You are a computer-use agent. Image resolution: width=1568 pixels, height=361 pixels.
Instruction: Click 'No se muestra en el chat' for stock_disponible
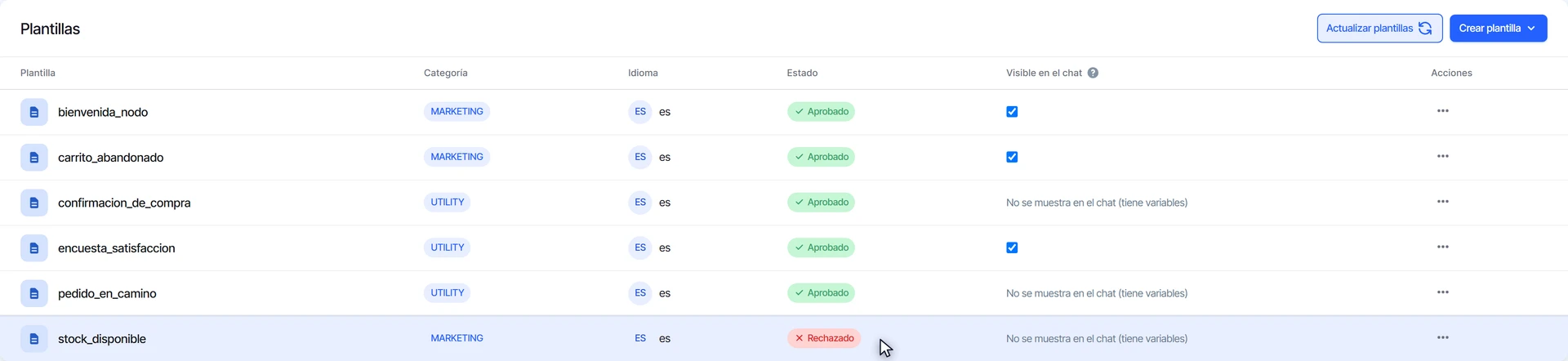[1097, 338]
